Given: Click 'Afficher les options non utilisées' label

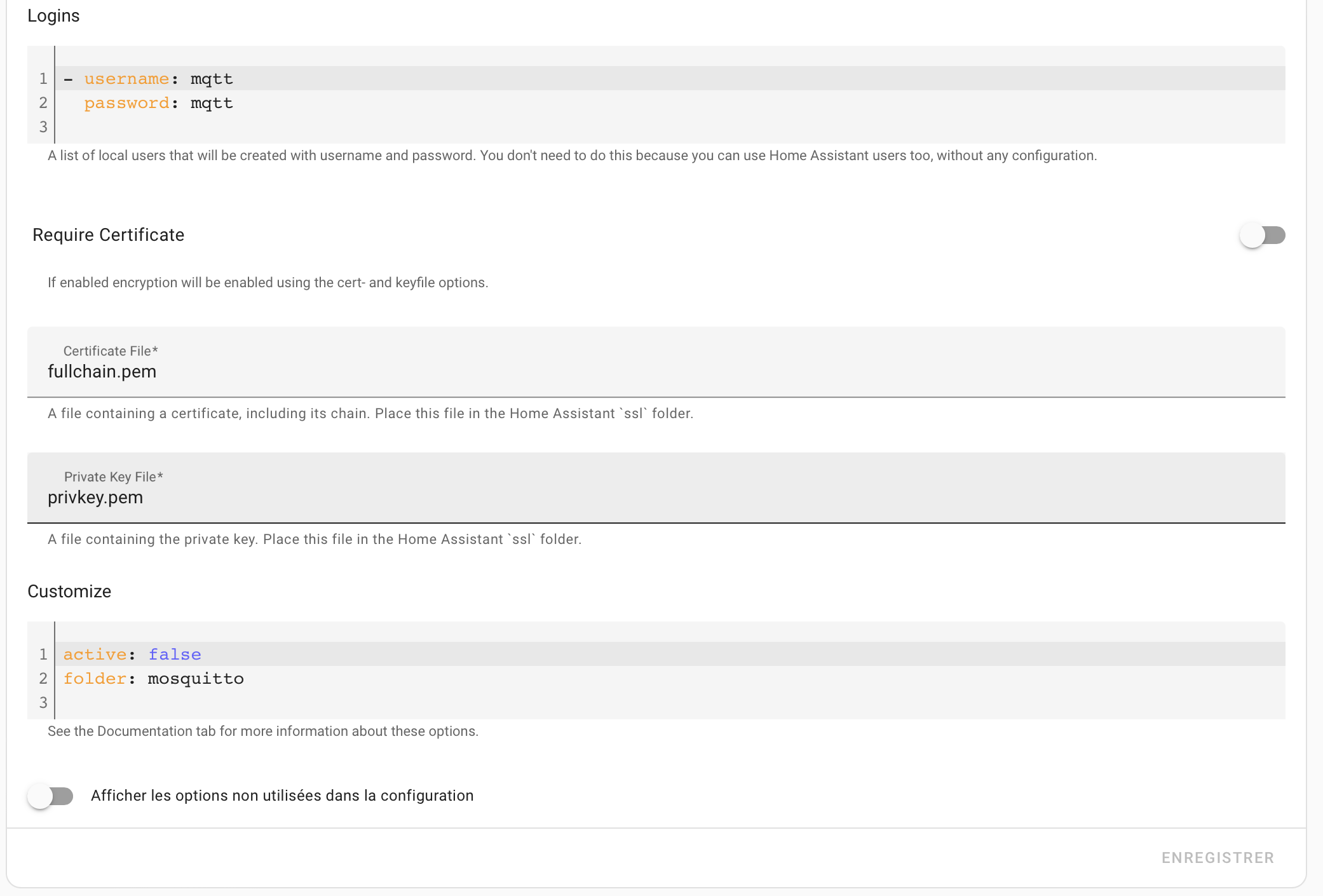Looking at the screenshot, I should click(x=282, y=796).
